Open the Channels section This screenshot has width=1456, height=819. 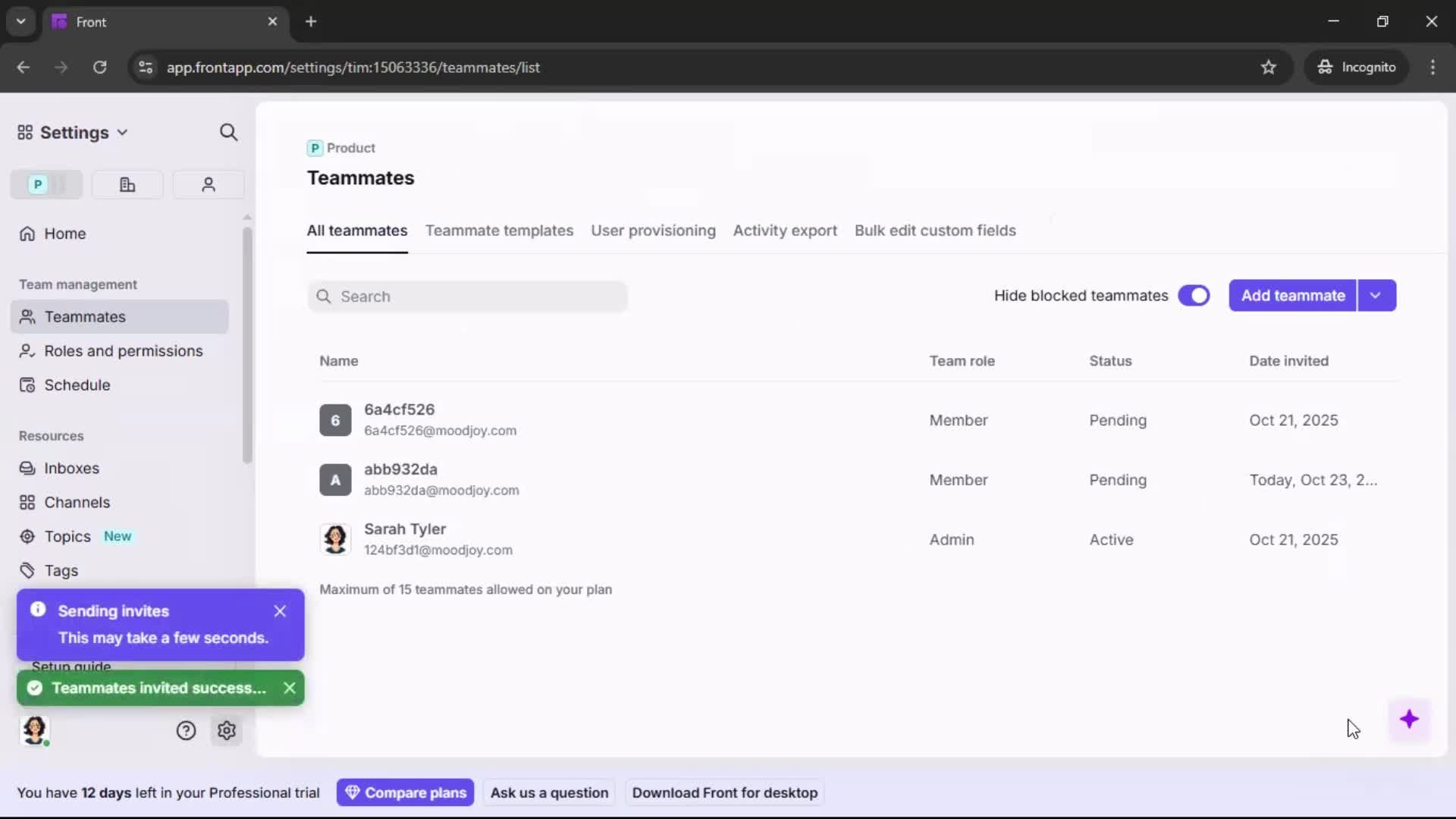tap(76, 502)
